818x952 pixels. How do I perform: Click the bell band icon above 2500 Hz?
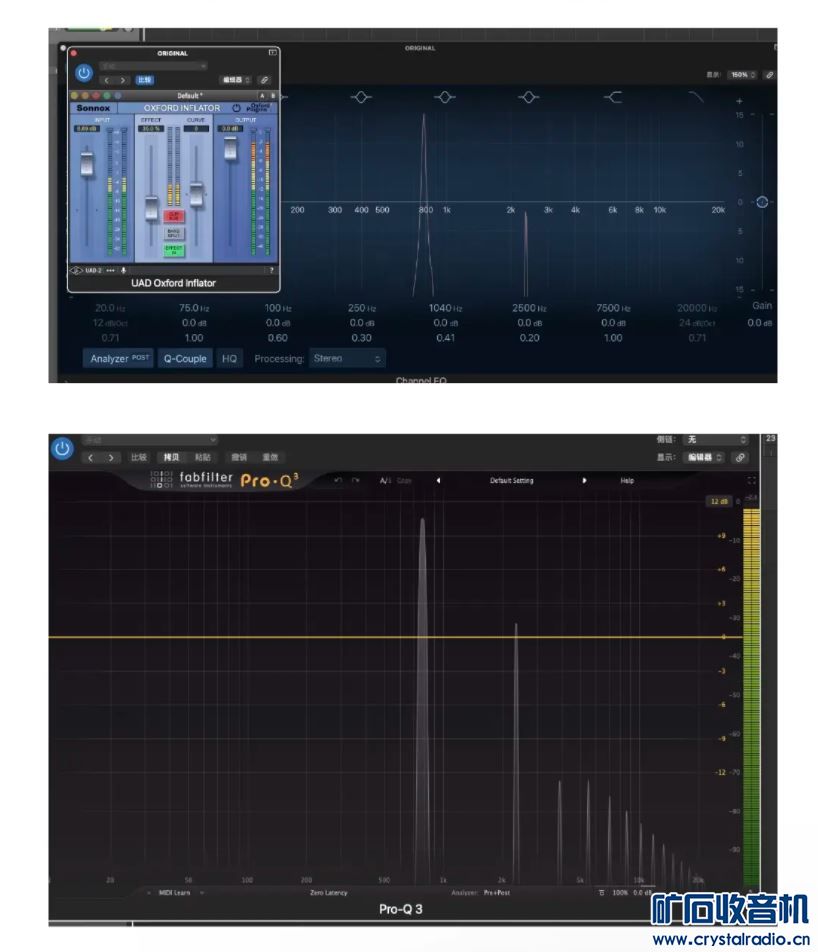(528, 97)
